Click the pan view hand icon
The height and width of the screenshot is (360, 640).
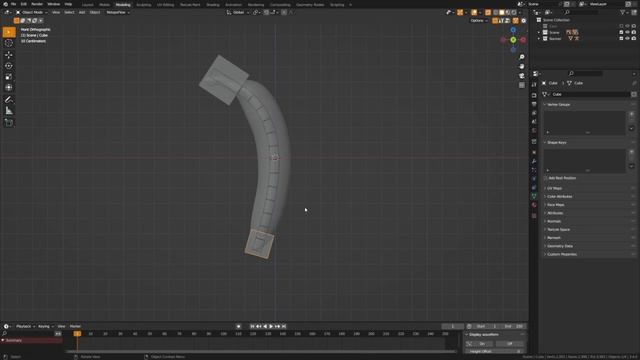click(522, 67)
